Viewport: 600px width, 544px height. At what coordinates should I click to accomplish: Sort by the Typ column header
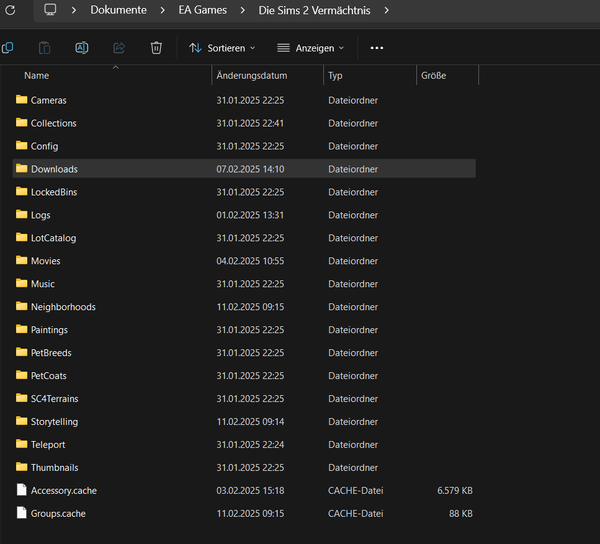[335, 76]
